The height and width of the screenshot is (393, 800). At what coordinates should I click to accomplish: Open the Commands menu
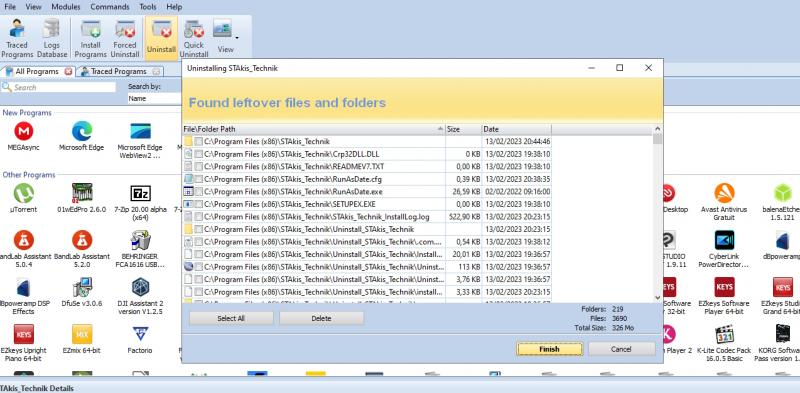coord(110,7)
